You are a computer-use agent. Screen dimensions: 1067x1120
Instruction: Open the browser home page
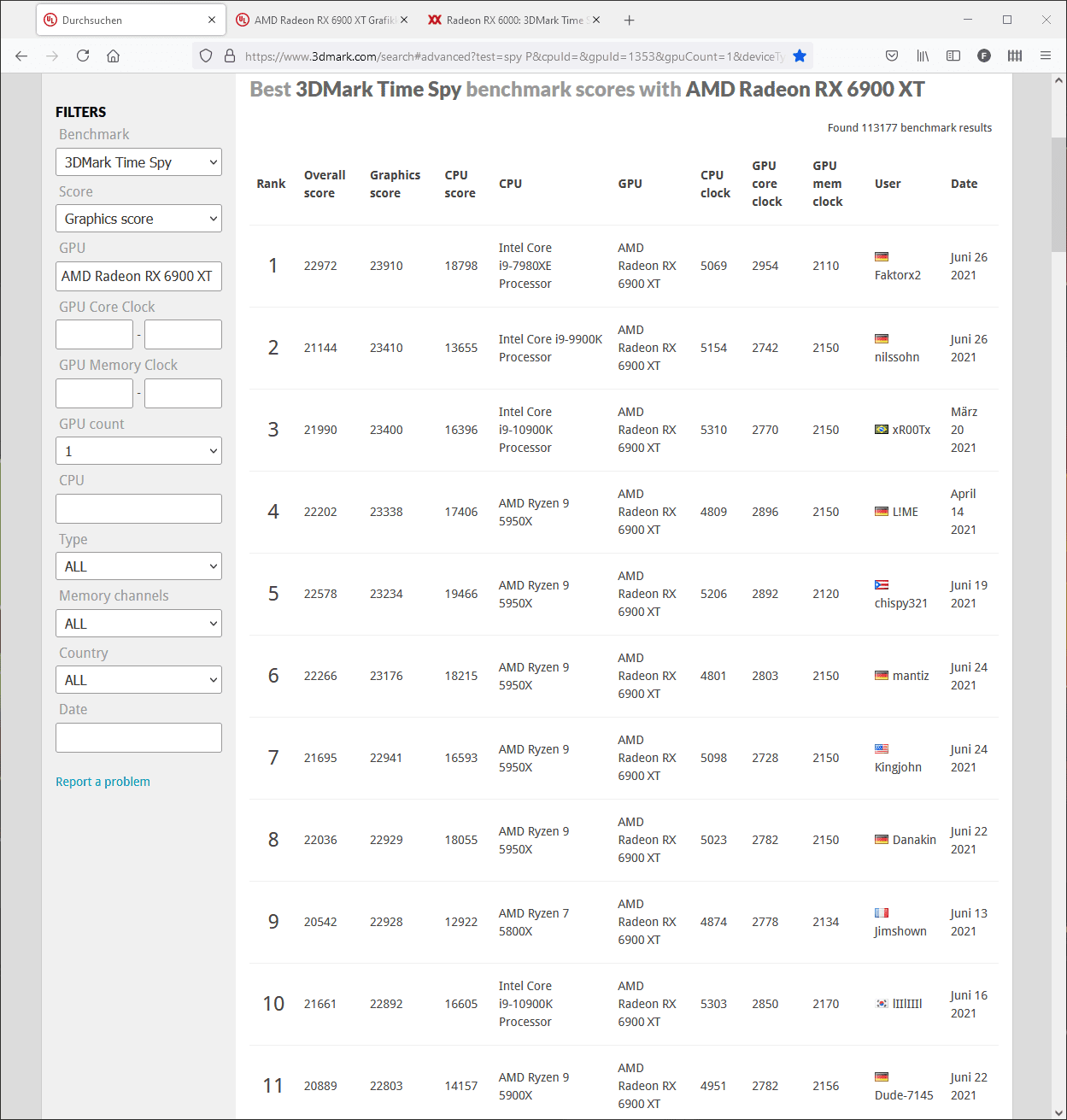pos(113,56)
